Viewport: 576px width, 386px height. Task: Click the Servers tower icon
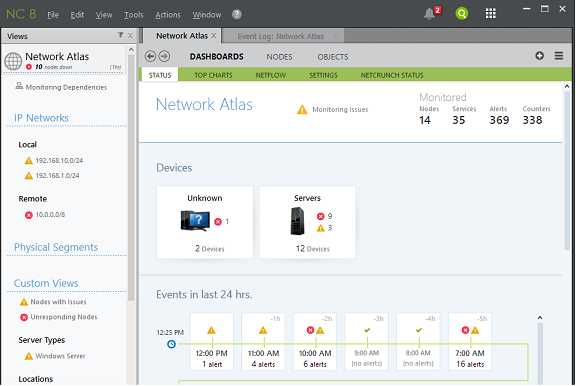(x=297, y=221)
